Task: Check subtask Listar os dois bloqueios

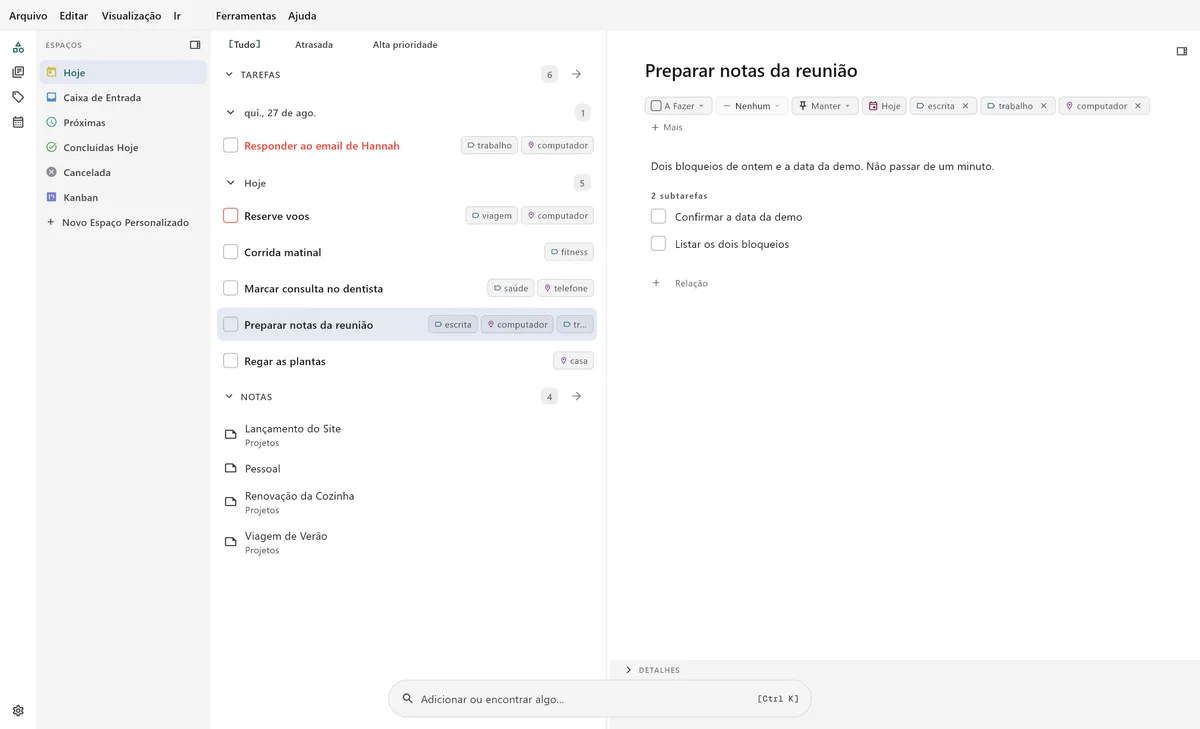Action: [x=658, y=244]
